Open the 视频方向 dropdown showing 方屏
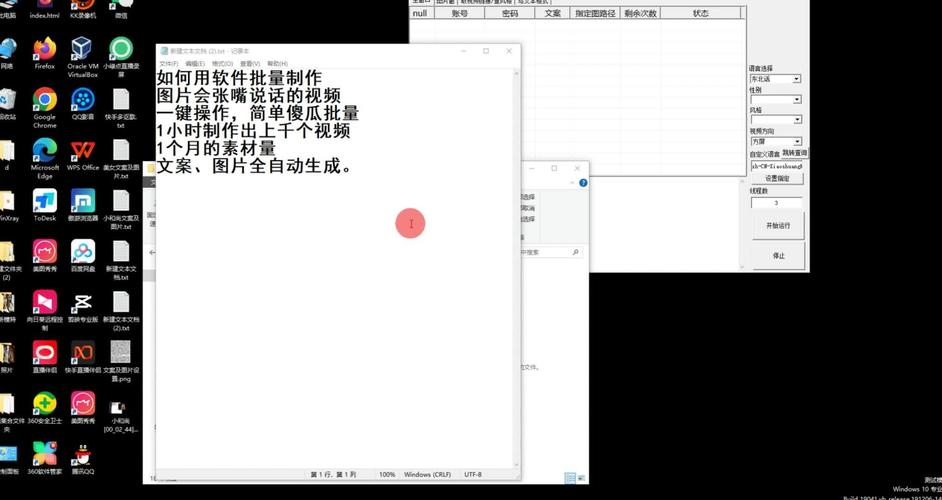 point(775,142)
